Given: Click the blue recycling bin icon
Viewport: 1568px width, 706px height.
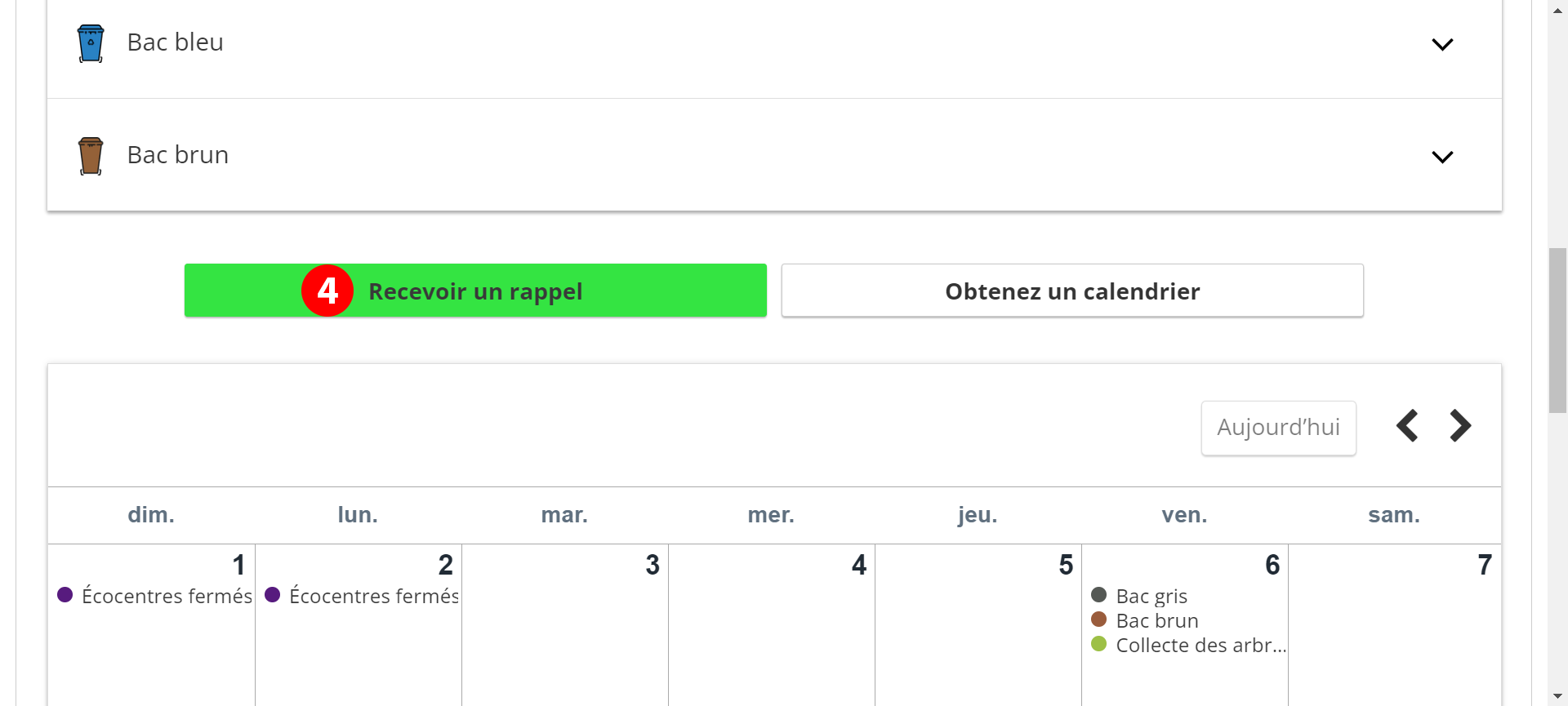Looking at the screenshot, I should coord(91,43).
